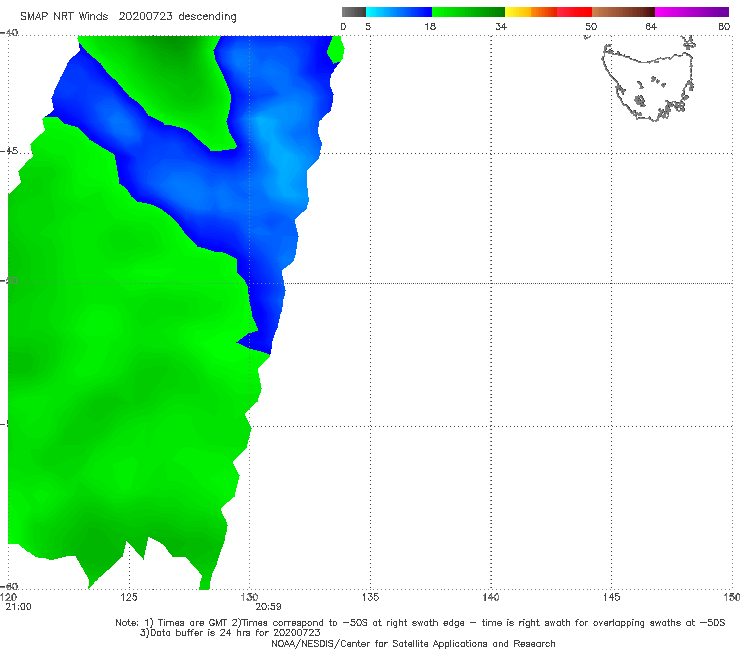Click the brown 50-64 colorbar segment
The image size is (740, 650).
click(x=623, y=12)
